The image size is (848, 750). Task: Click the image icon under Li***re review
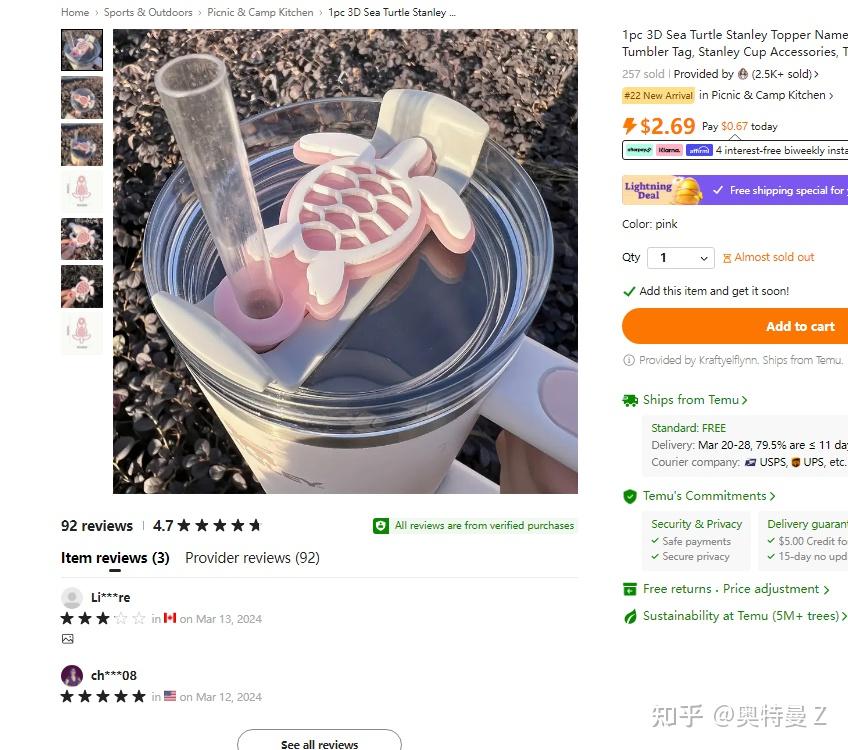(68, 639)
